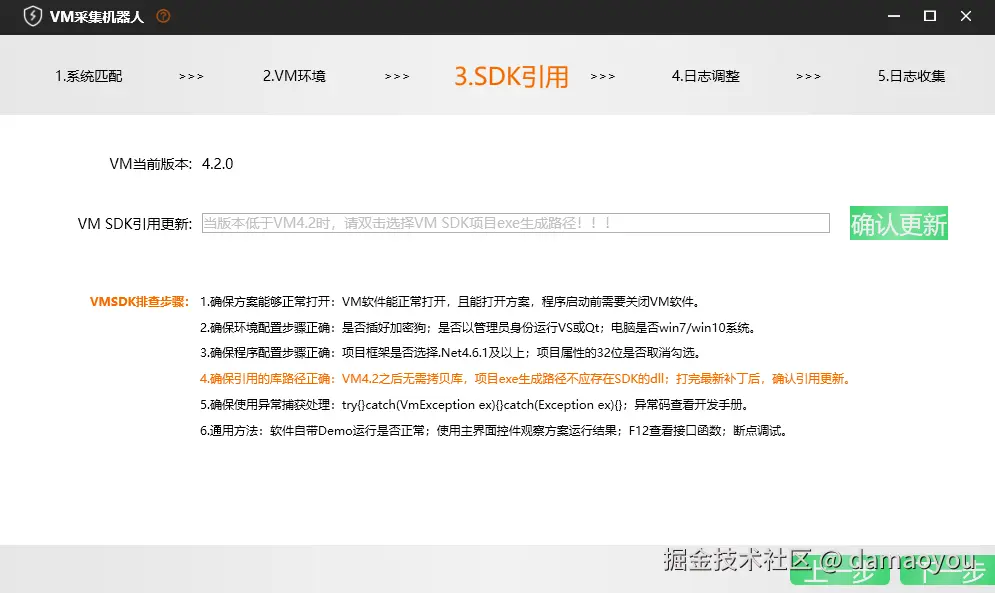Screen dimensions: 995x593
Task: Click troubleshooting line 5.确保使用异常捕获处理
Action: click(x=475, y=405)
